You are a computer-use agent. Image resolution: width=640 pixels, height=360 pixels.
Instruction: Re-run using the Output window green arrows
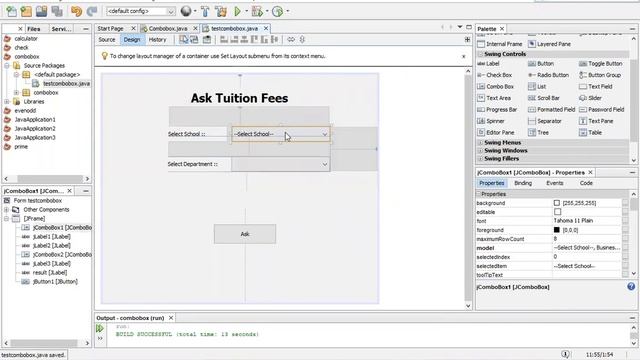click(x=100, y=328)
